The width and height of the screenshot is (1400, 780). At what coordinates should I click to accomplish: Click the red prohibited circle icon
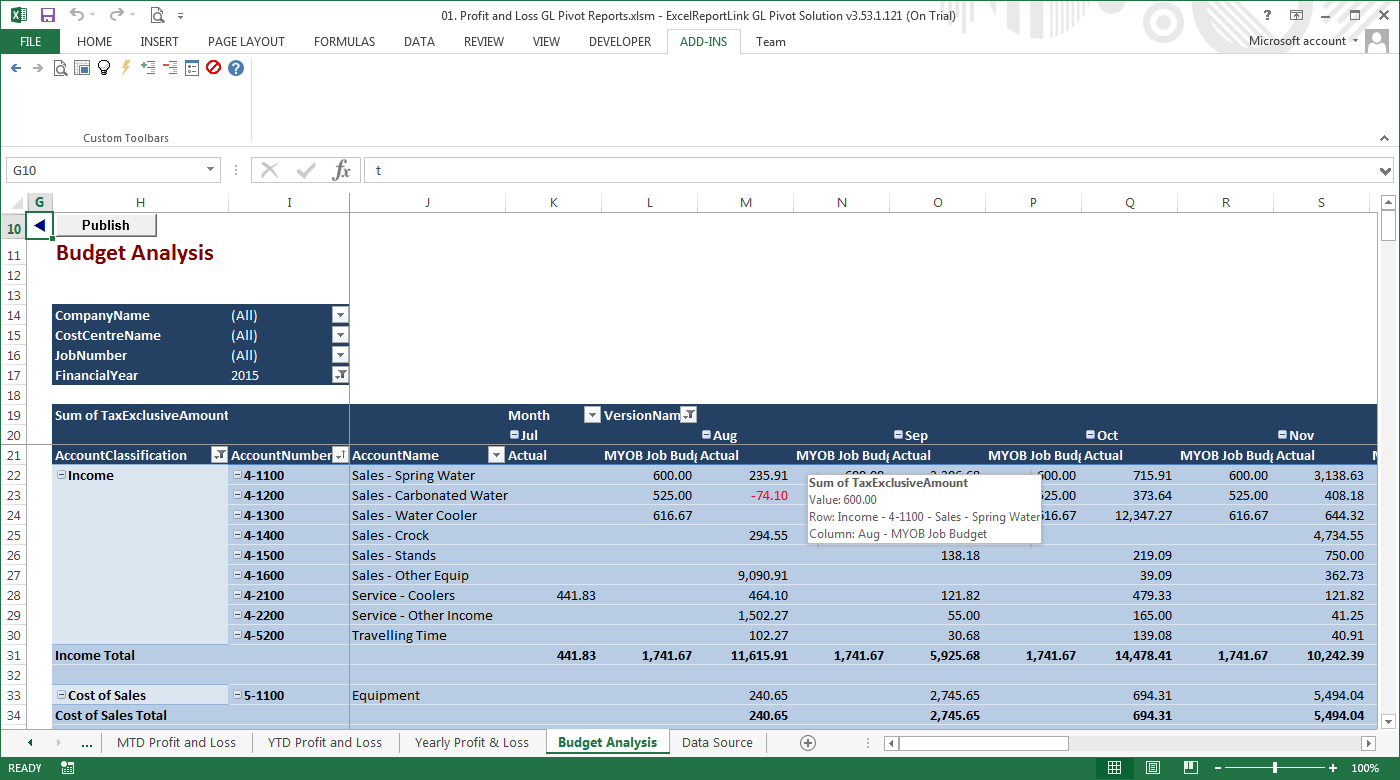tap(213, 68)
